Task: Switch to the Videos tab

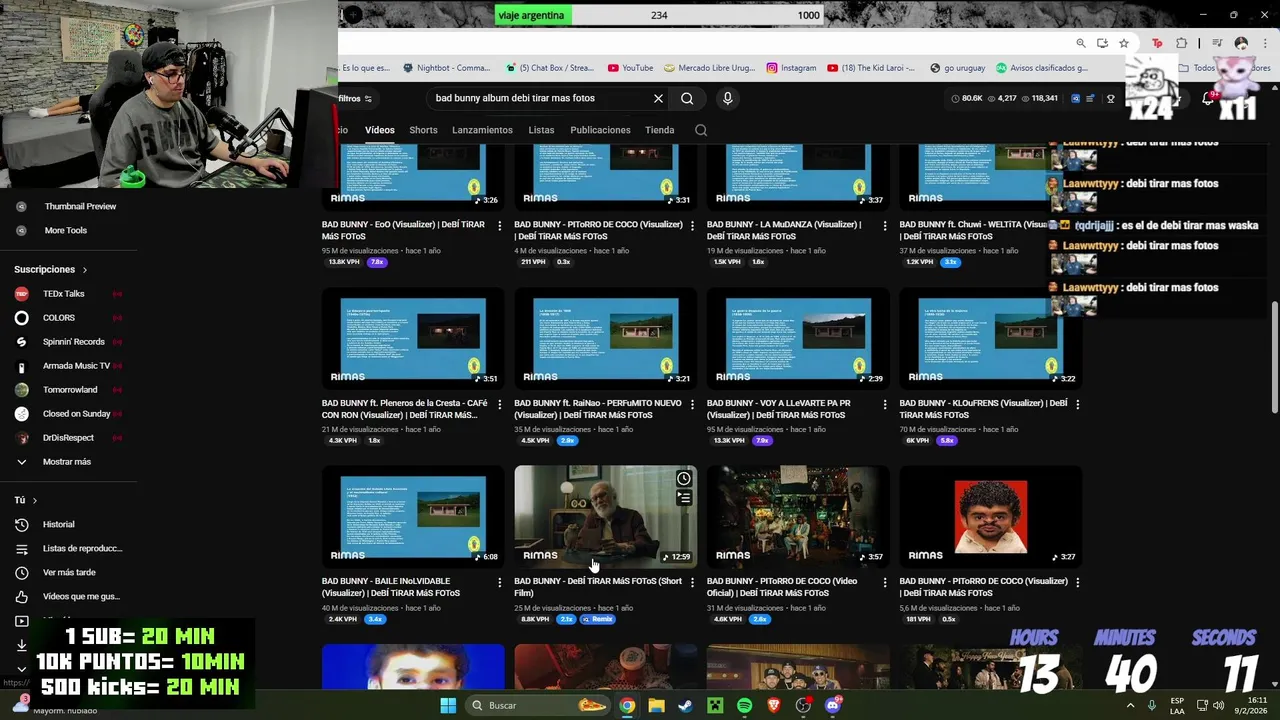Action: coord(380,130)
